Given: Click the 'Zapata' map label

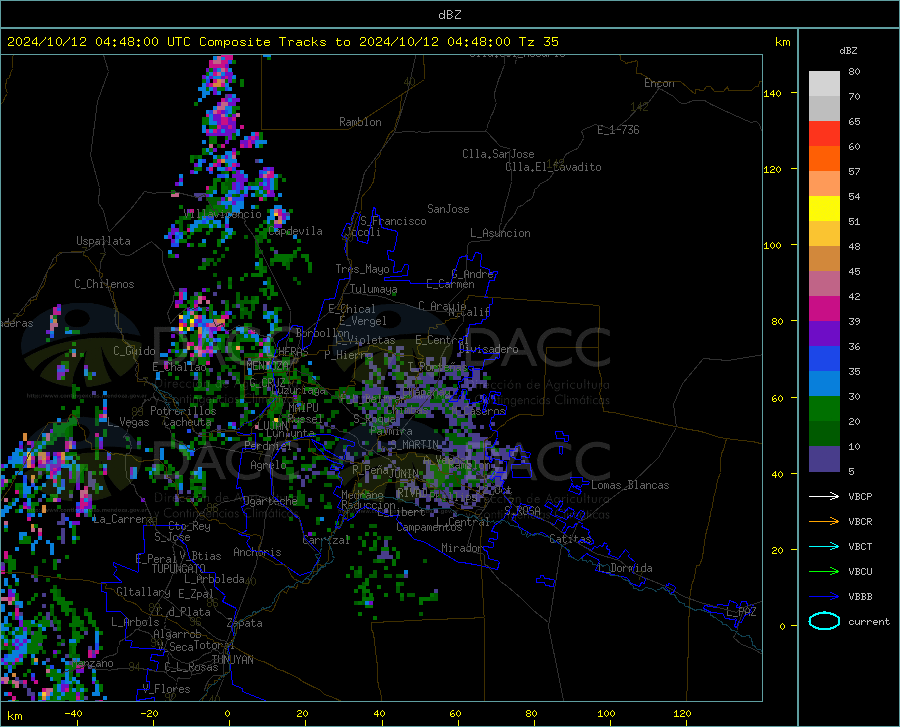Looking at the screenshot, I should coord(245,623).
